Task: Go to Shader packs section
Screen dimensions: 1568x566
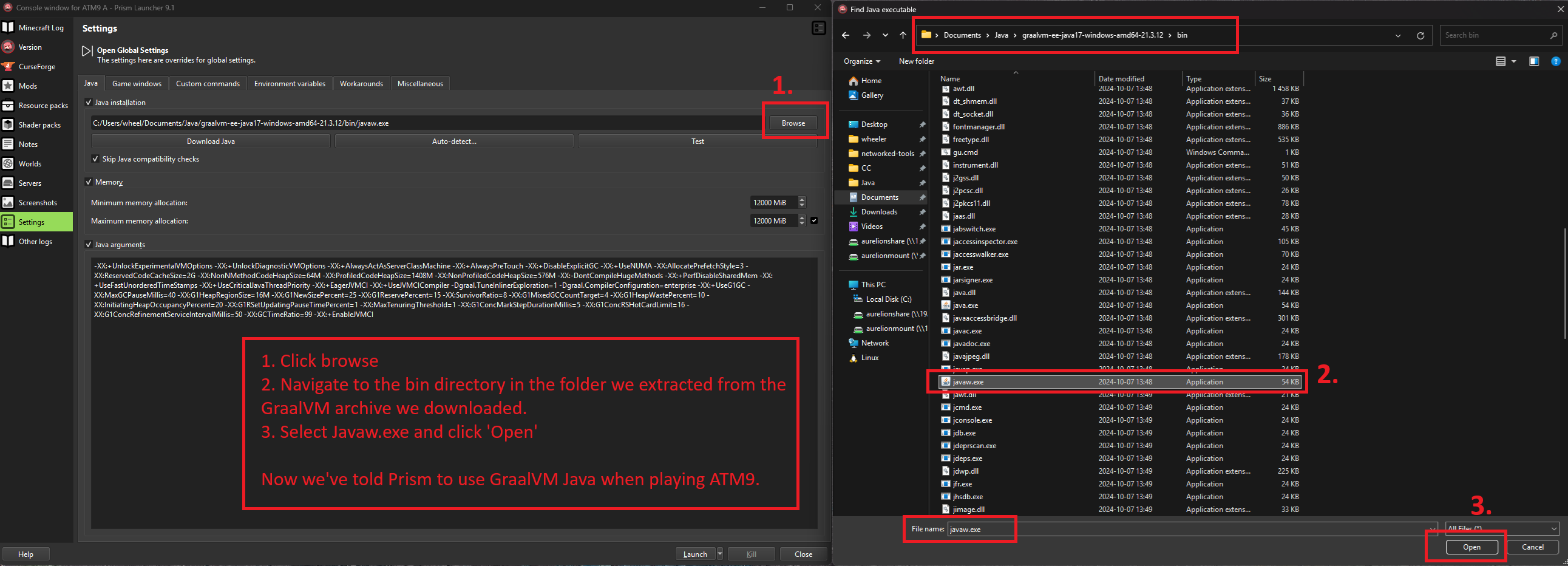Action: coord(39,125)
